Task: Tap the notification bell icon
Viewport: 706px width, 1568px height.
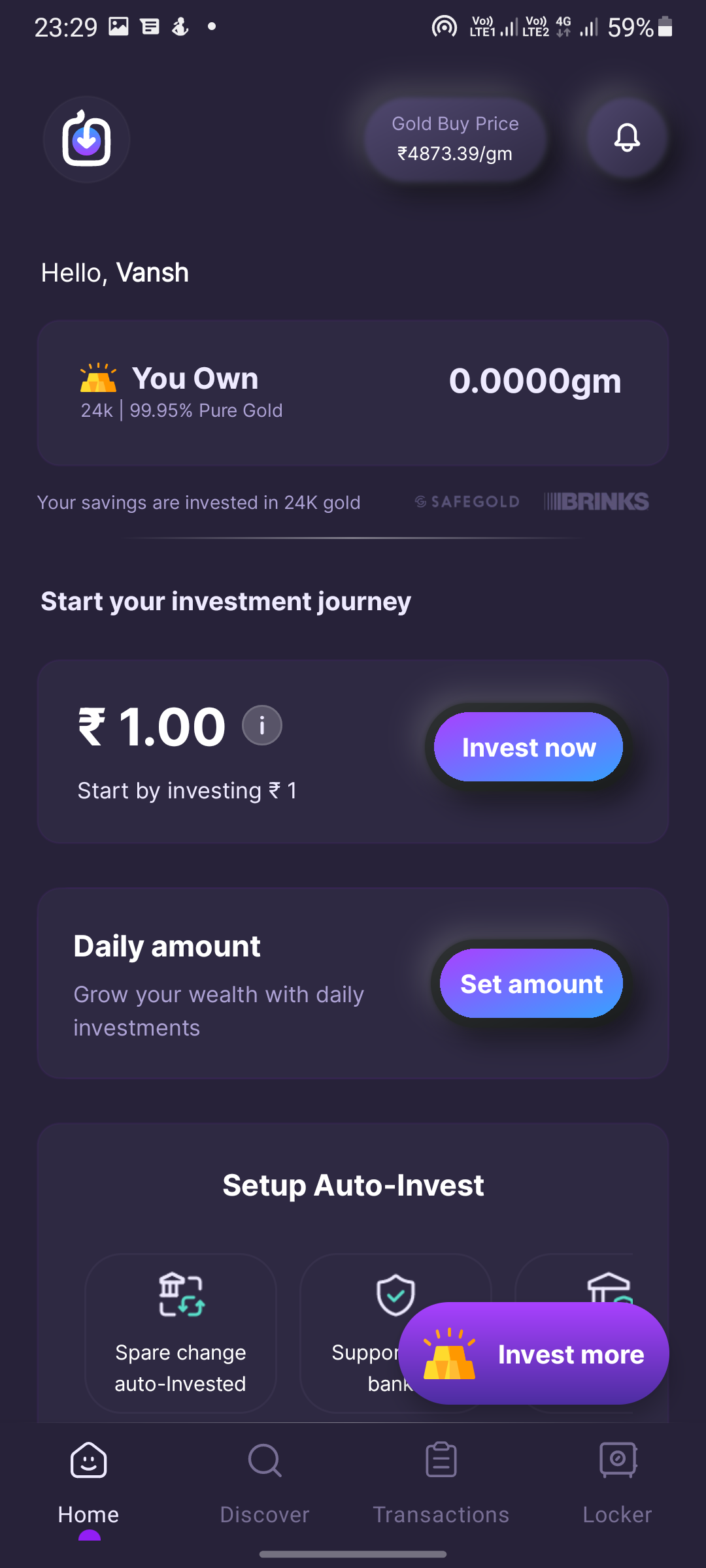Action: click(626, 138)
